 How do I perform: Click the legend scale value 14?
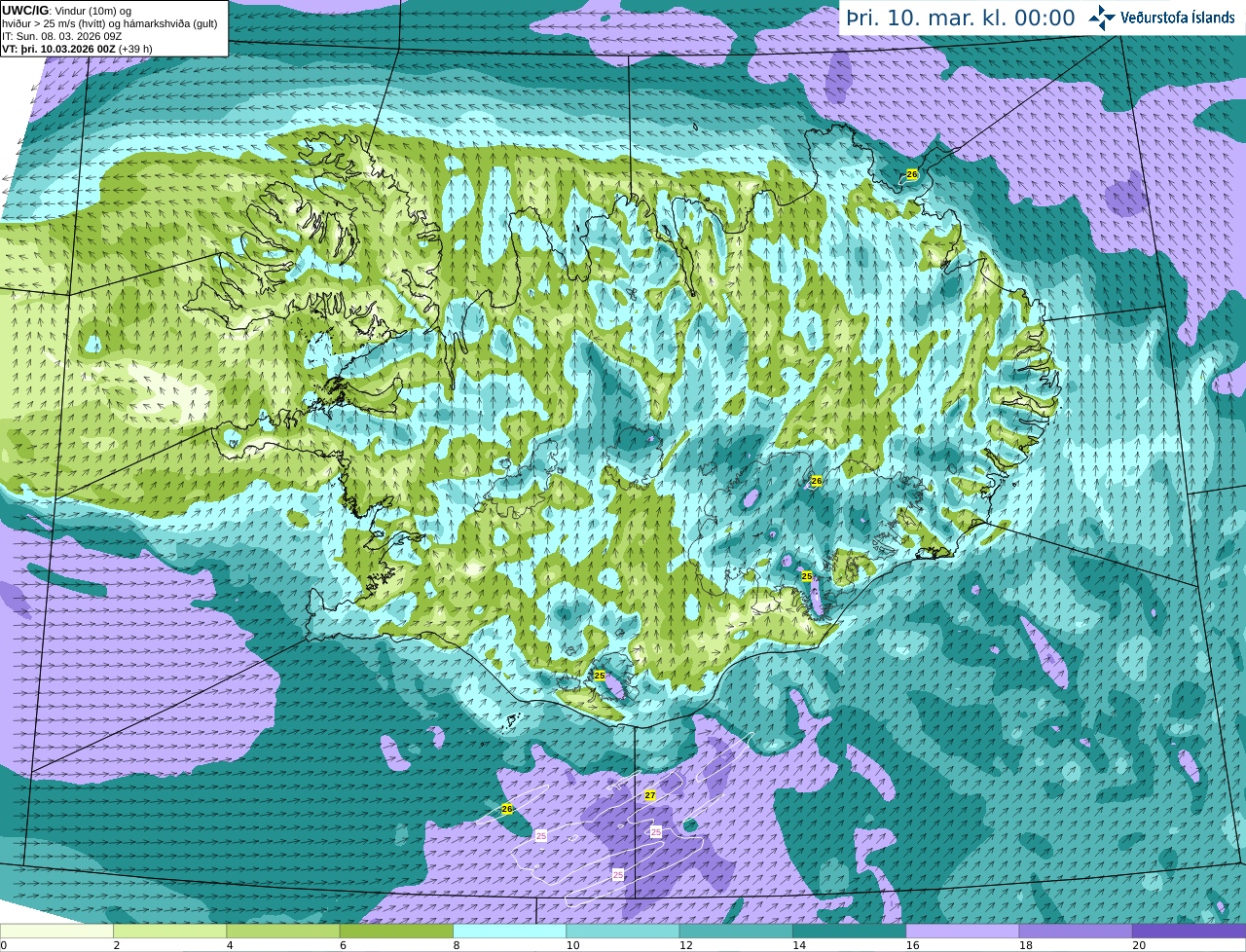(799, 945)
